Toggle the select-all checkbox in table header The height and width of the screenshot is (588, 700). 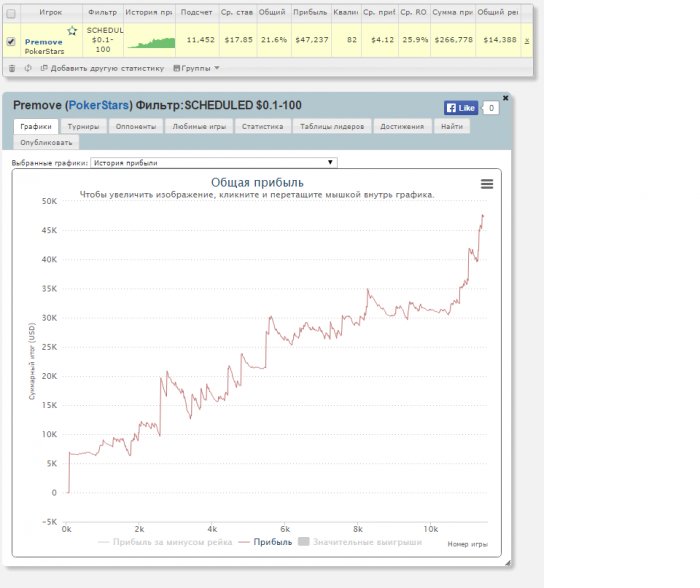tap(11, 14)
